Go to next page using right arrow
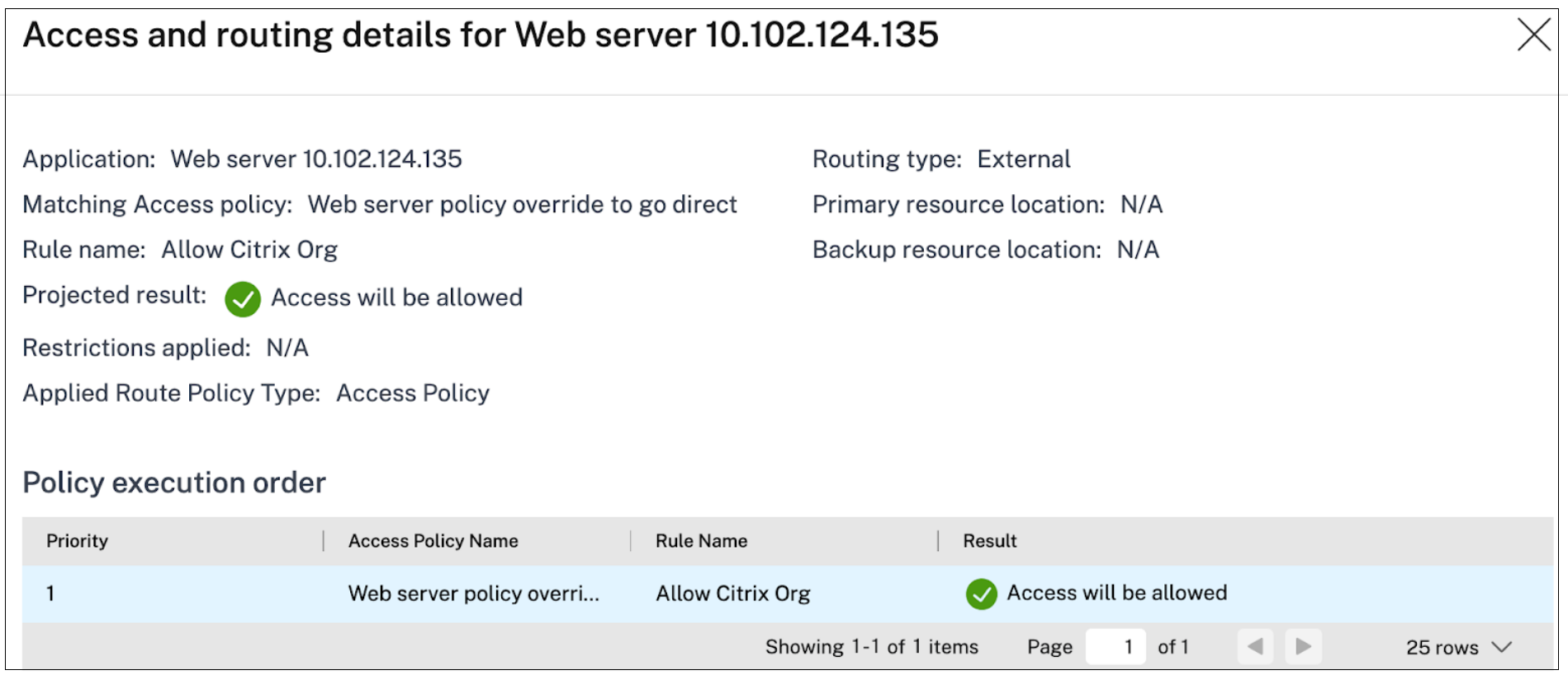 pyautogui.click(x=1303, y=646)
